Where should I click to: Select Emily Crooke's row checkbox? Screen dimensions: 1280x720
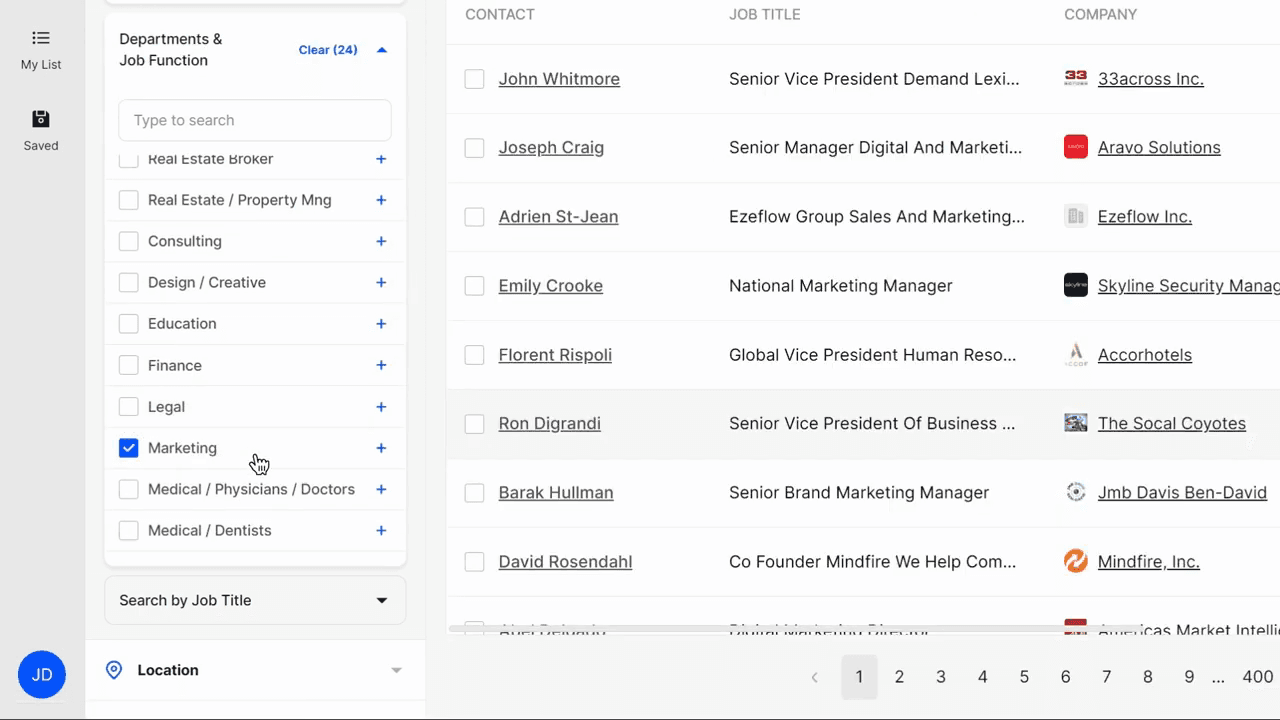click(475, 286)
